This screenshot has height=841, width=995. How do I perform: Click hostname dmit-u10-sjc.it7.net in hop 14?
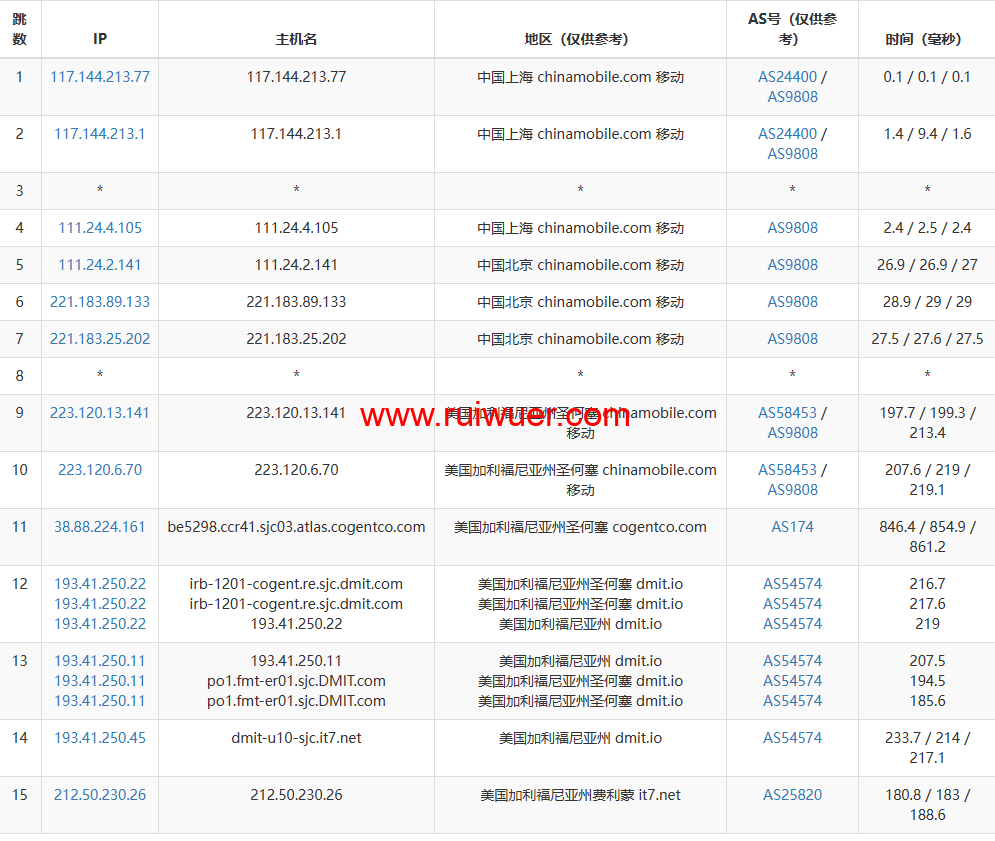point(296,738)
